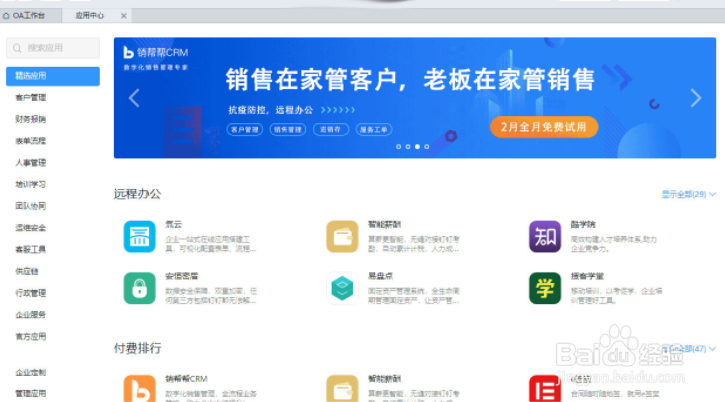Select 精选应用 in the sidebar
Viewport: 725px width, 402px height.
click(x=53, y=76)
